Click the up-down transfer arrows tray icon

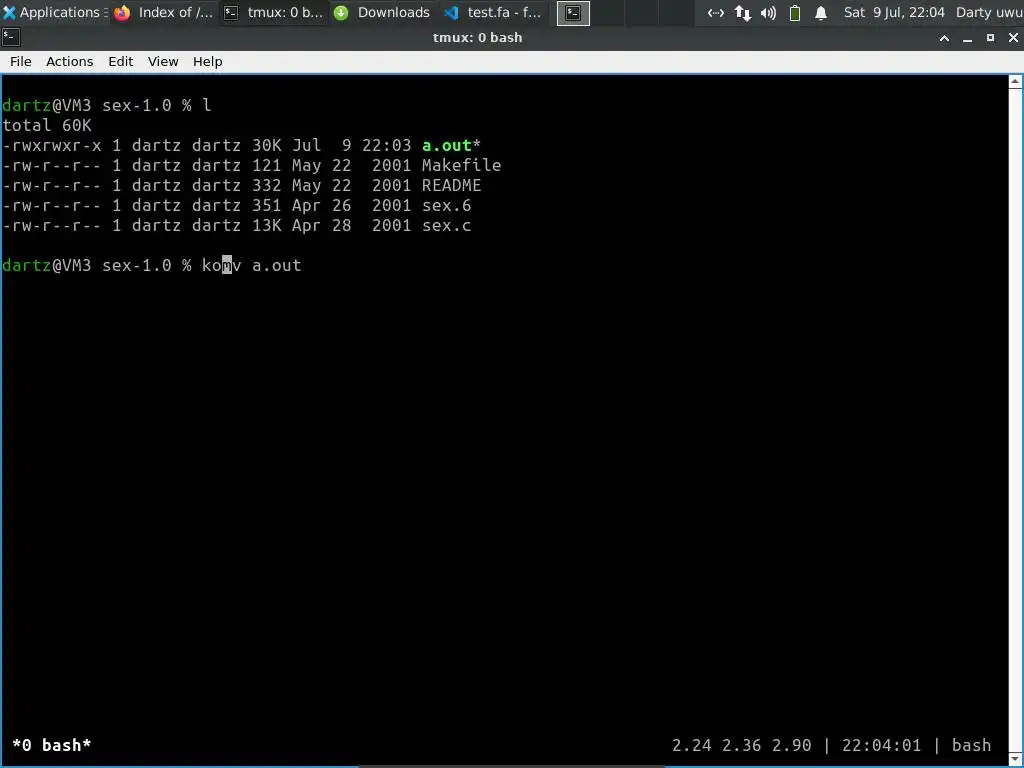tap(743, 12)
